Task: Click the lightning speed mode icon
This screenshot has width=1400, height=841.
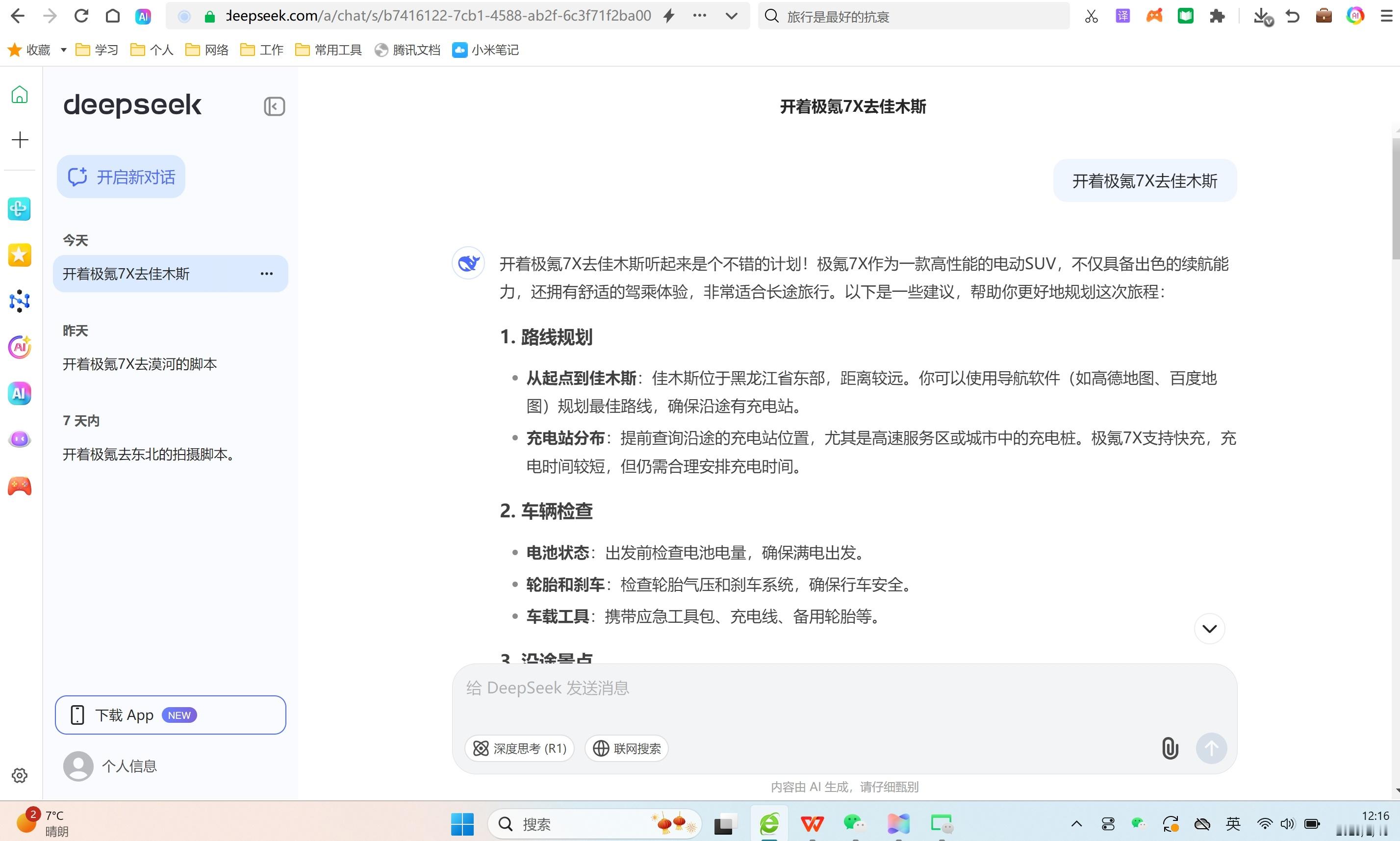Action: (x=669, y=16)
